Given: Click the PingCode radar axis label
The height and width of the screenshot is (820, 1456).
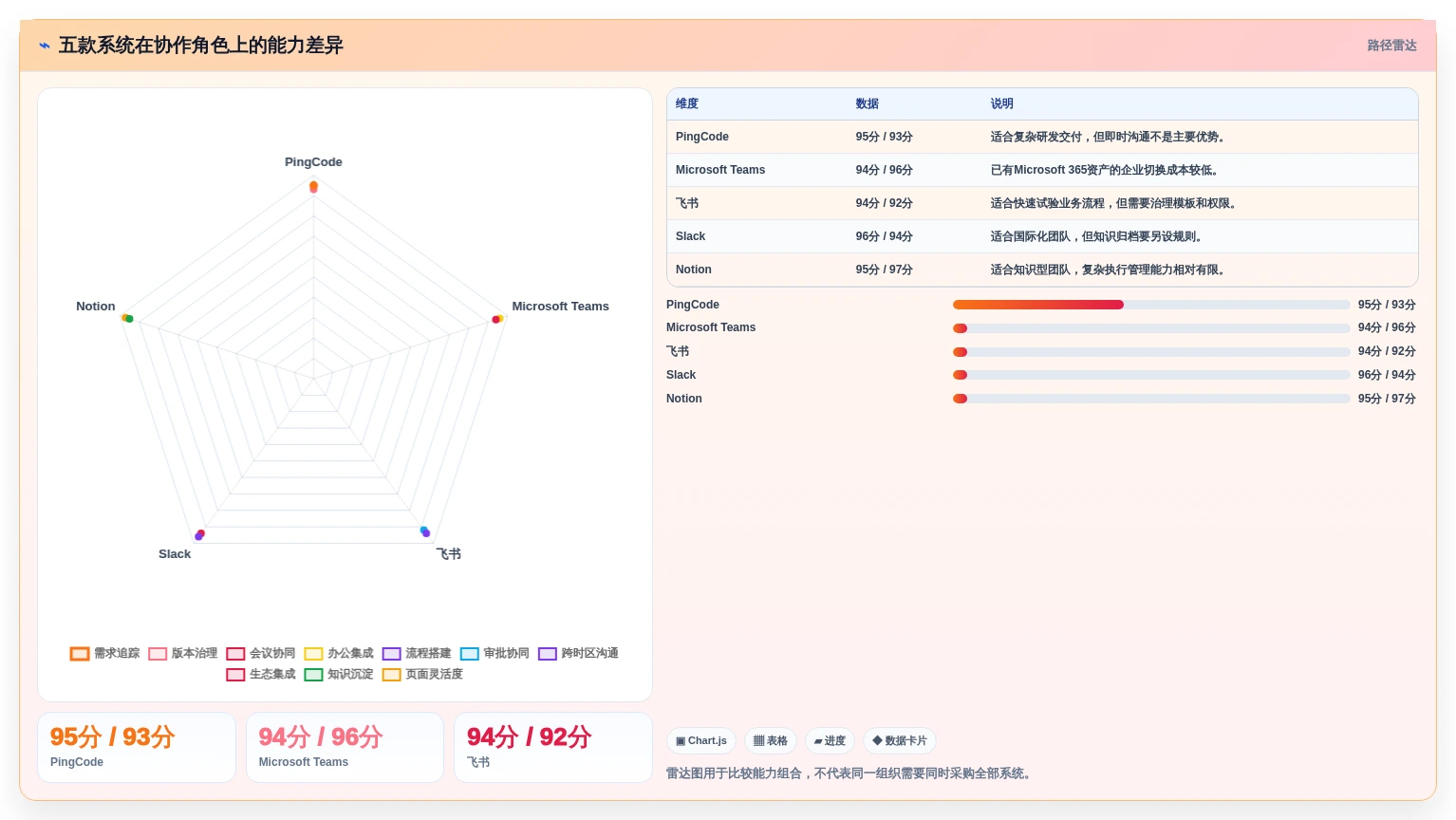Looking at the screenshot, I should click(x=313, y=162).
